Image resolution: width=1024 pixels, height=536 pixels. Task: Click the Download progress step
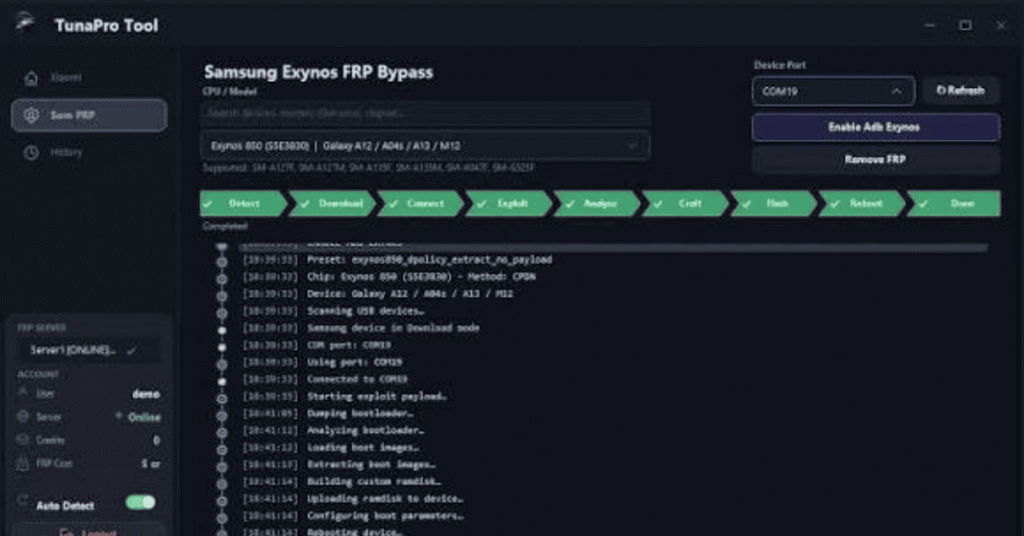pos(332,204)
